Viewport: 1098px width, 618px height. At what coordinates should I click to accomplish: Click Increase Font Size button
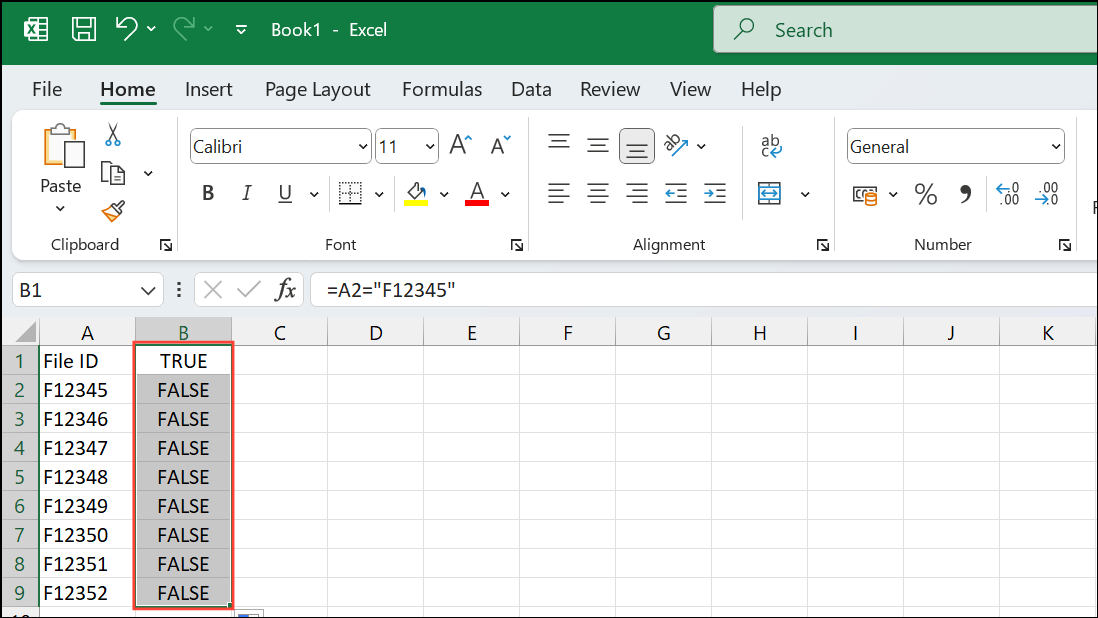(x=459, y=146)
